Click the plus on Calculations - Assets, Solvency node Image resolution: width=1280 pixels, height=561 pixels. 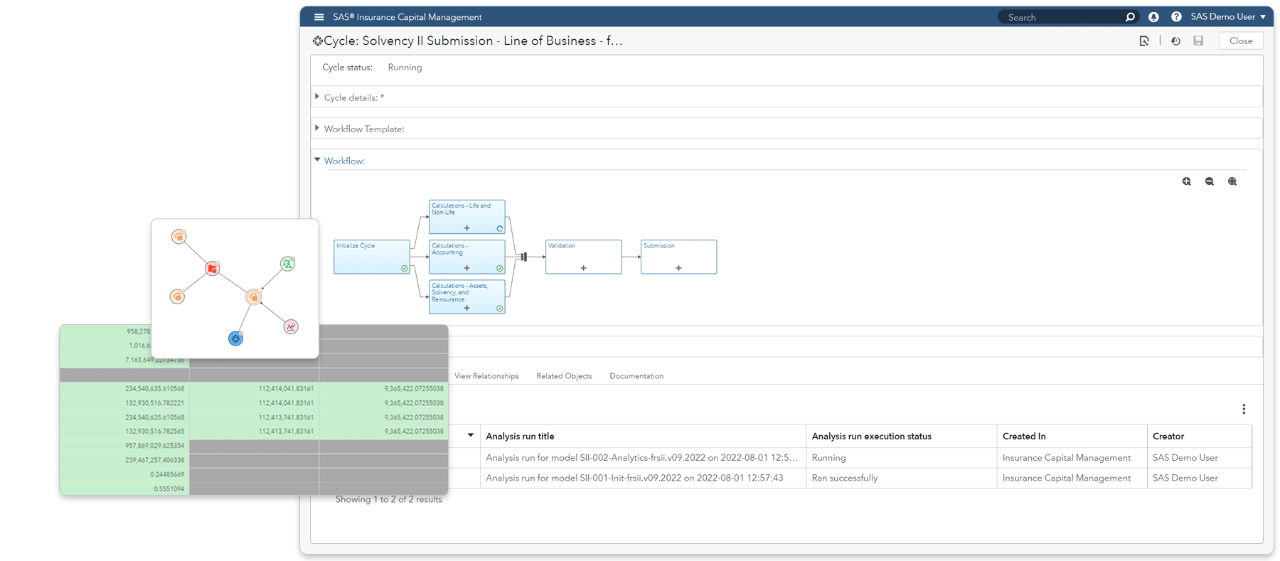tap(467, 308)
